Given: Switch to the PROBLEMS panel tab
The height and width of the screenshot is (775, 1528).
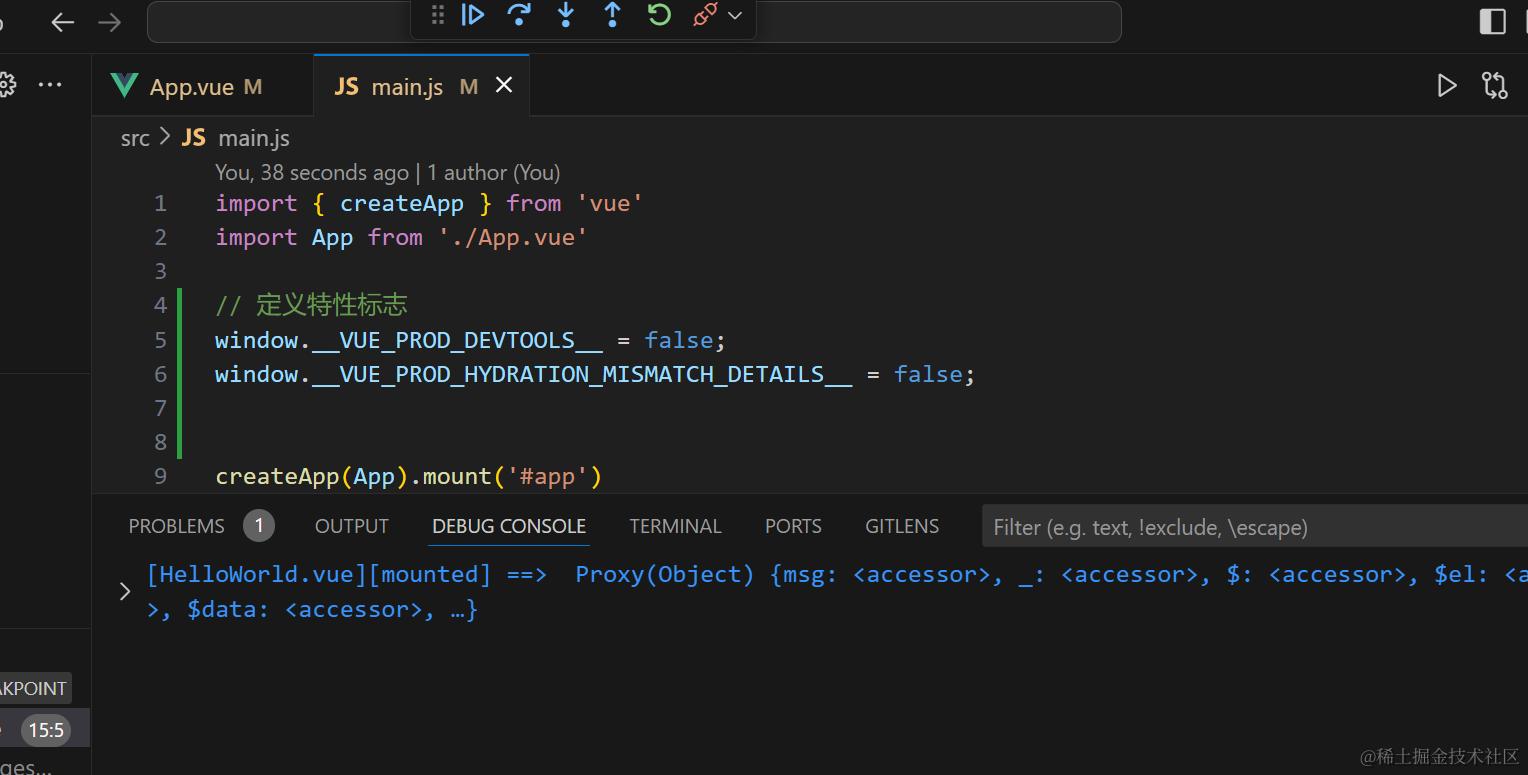Looking at the screenshot, I should [x=177, y=526].
